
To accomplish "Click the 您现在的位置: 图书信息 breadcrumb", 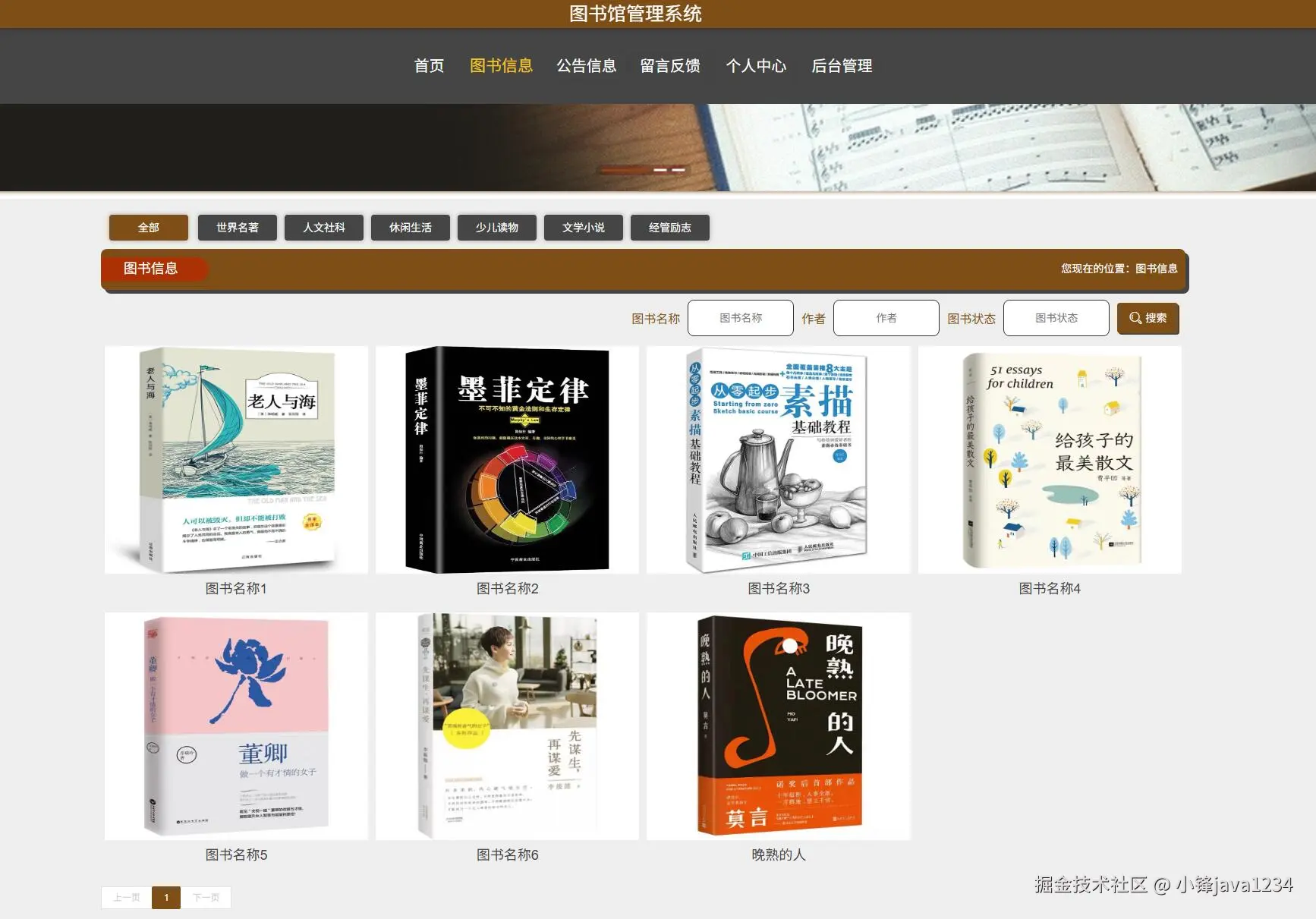I will (1119, 269).
